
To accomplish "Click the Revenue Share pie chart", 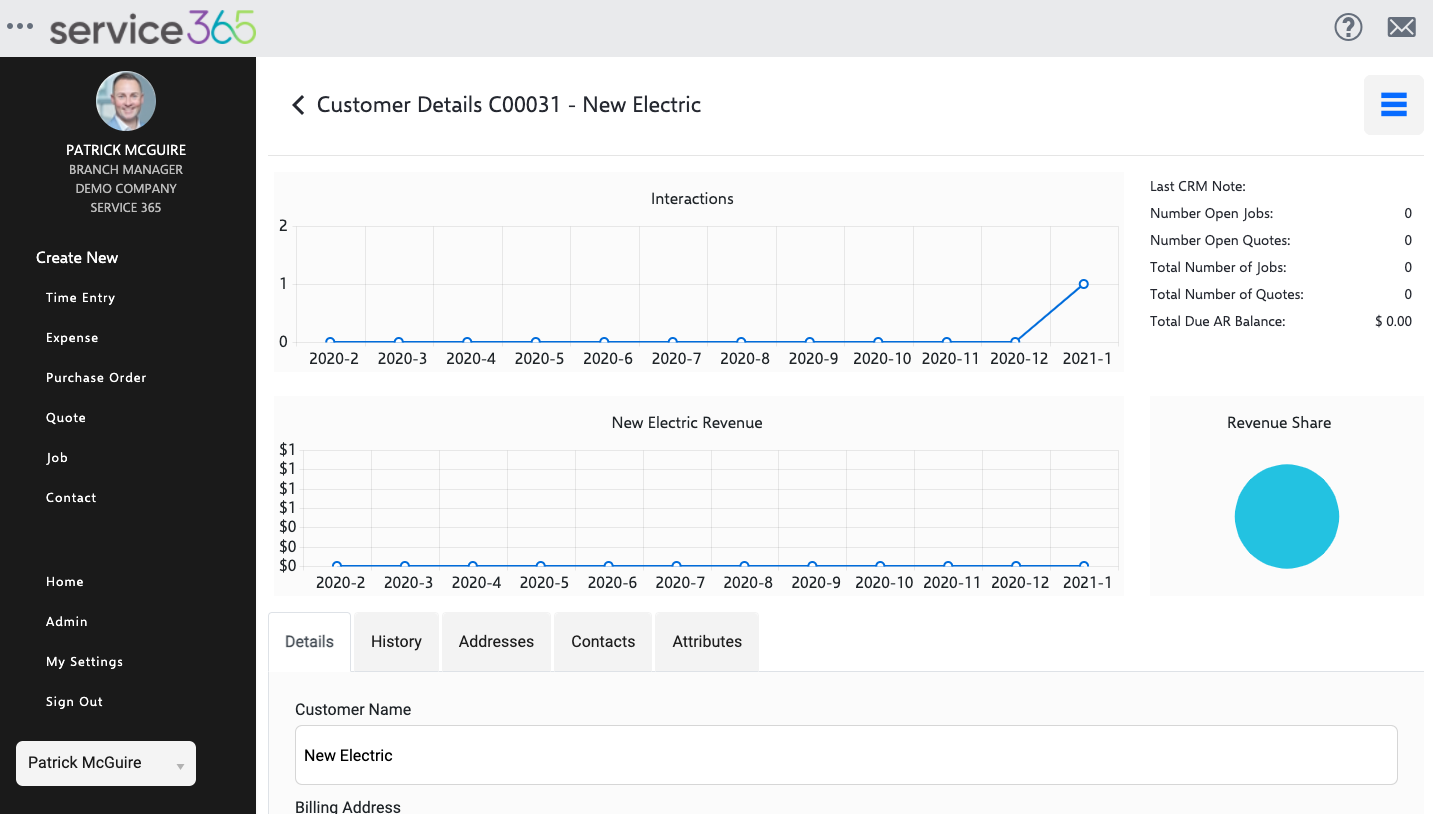I will (x=1286, y=516).
